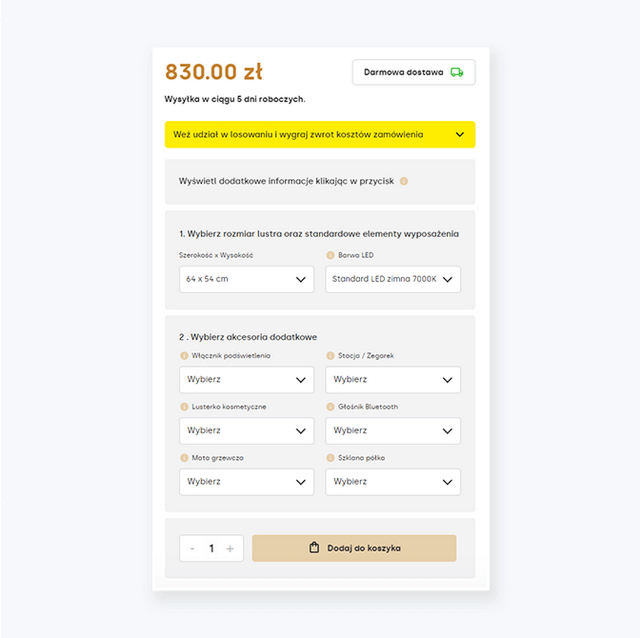Click the info icon by Stacja / Zegarek
640x638 pixels.
[330, 355]
